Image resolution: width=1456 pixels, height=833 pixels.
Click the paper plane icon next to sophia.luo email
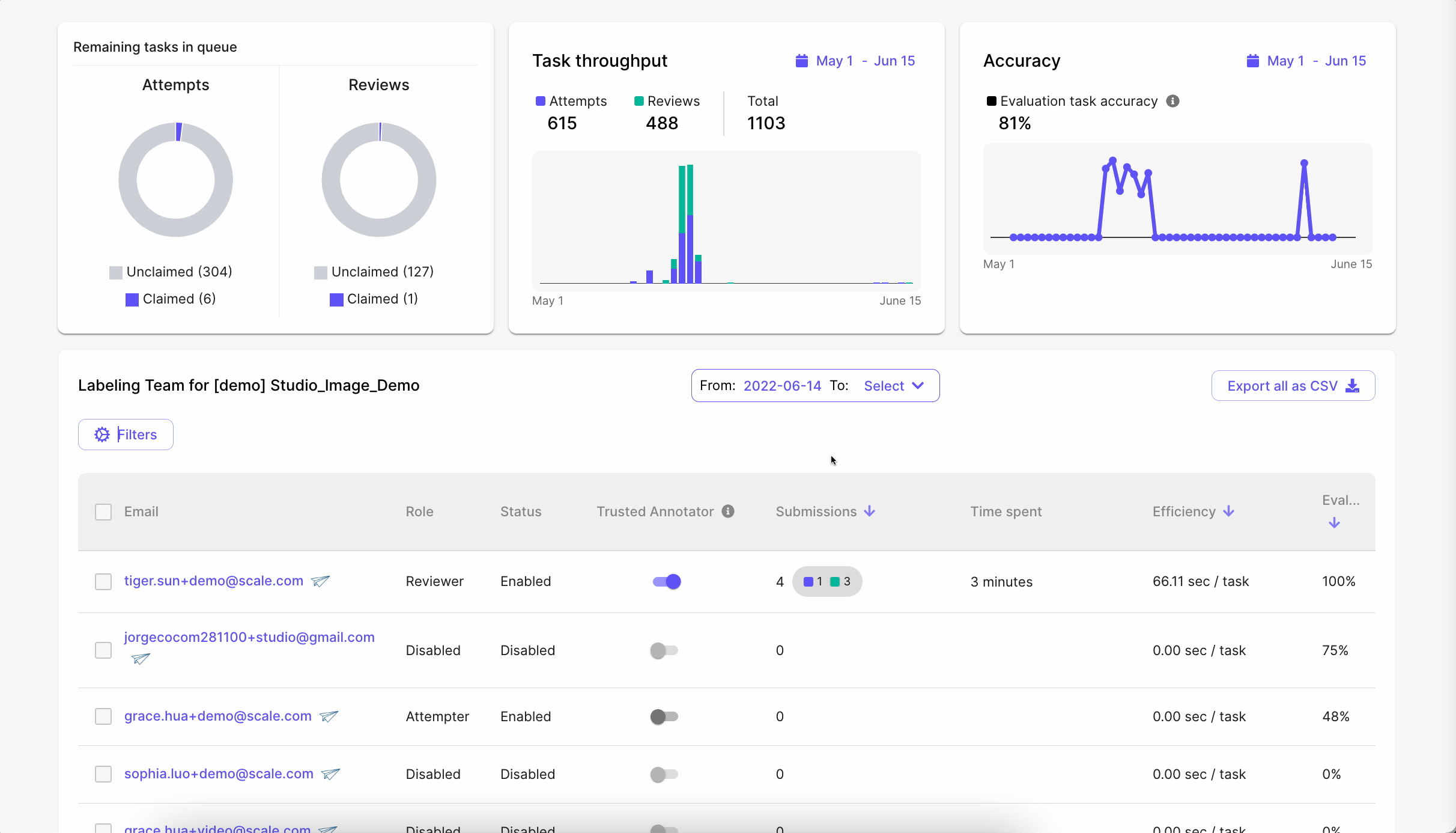tap(331, 774)
